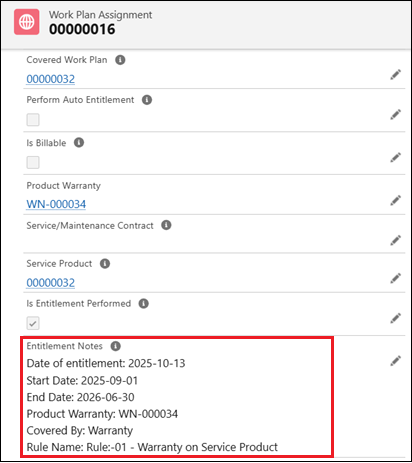Open Product Warranty link WN-000034
412x463 pixels.
tap(56, 204)
